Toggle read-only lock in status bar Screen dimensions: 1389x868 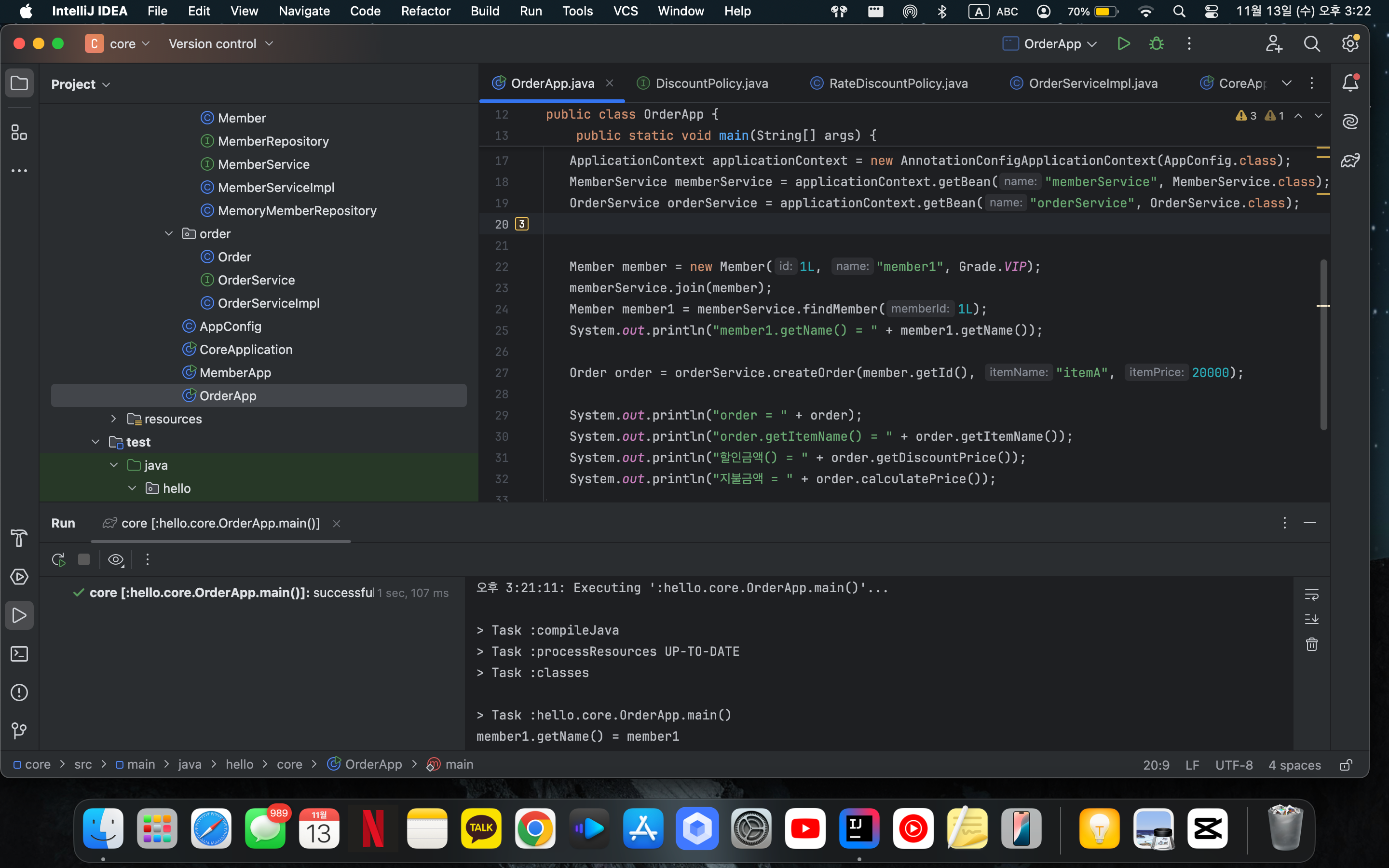[x=1346, y=765]
